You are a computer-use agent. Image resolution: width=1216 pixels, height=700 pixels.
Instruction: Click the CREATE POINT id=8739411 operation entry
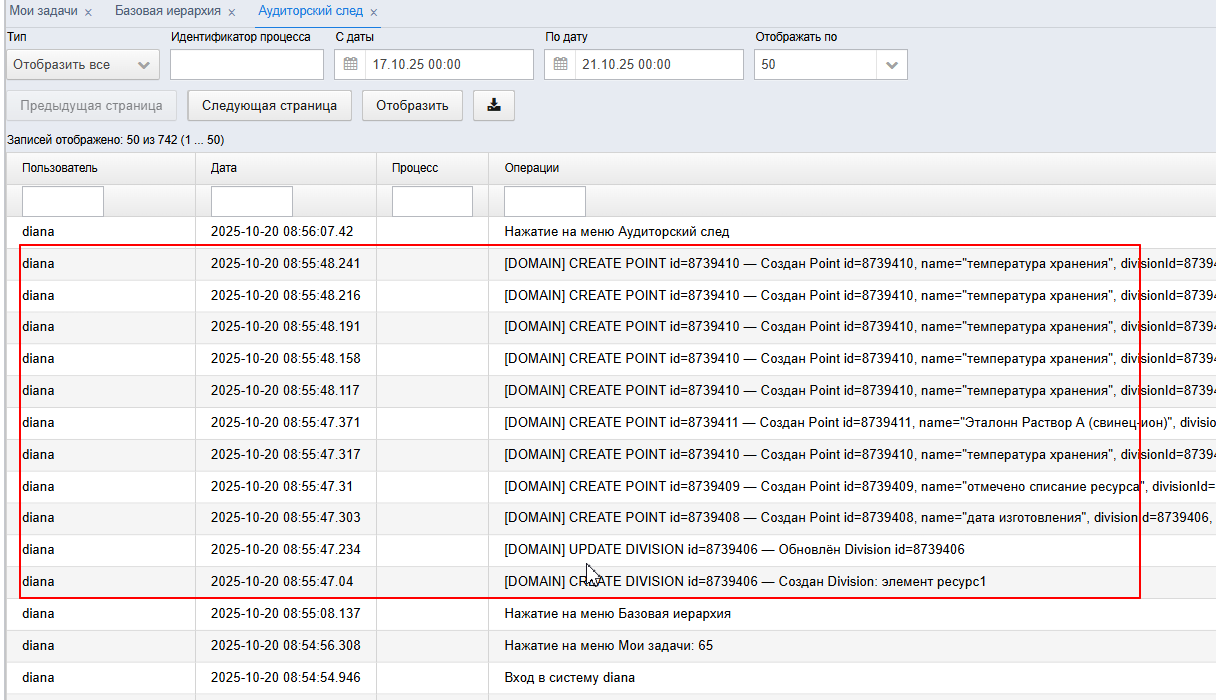click(x=860, y=422)
